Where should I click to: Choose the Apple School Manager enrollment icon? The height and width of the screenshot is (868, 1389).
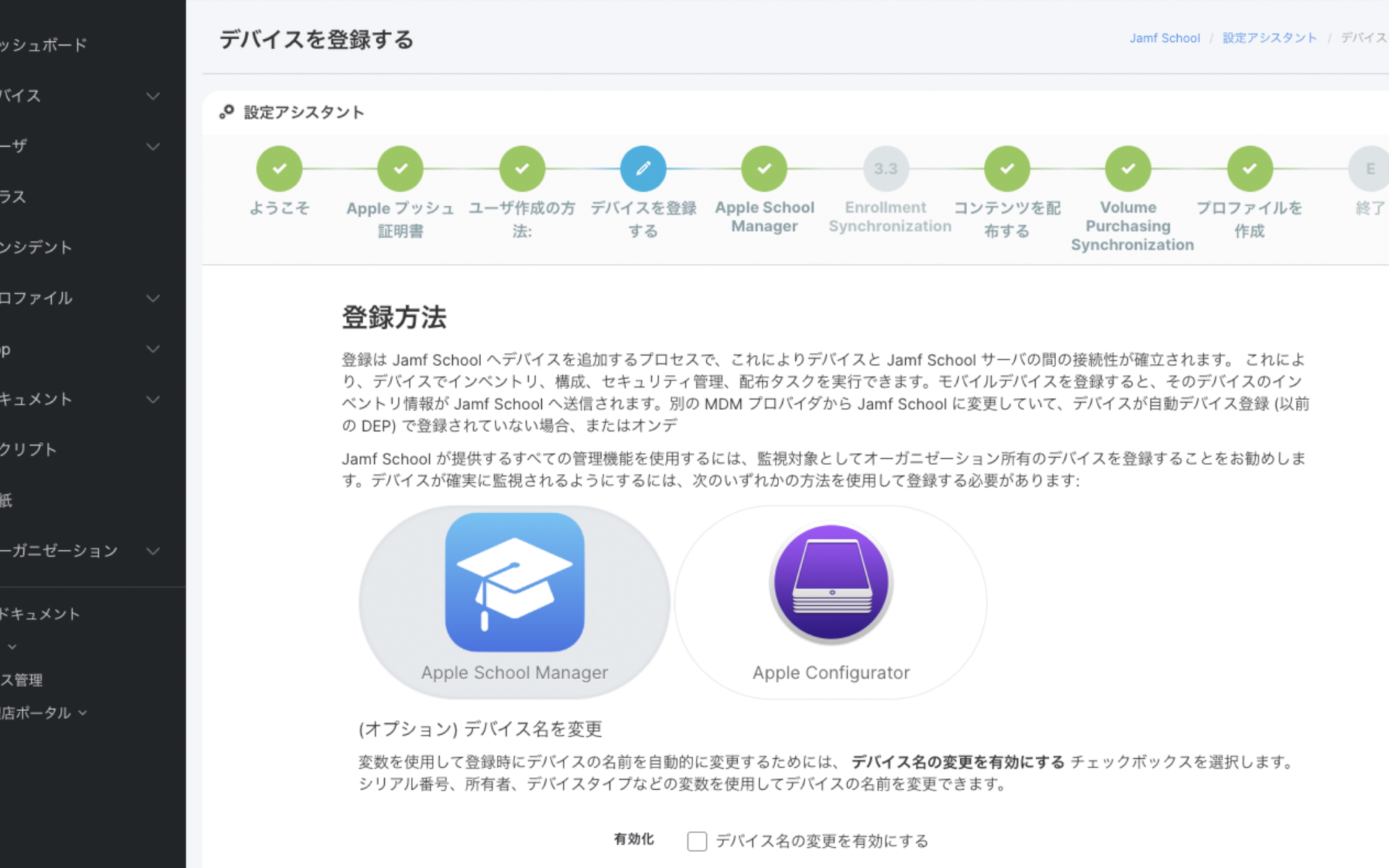(x=514, y=583)
